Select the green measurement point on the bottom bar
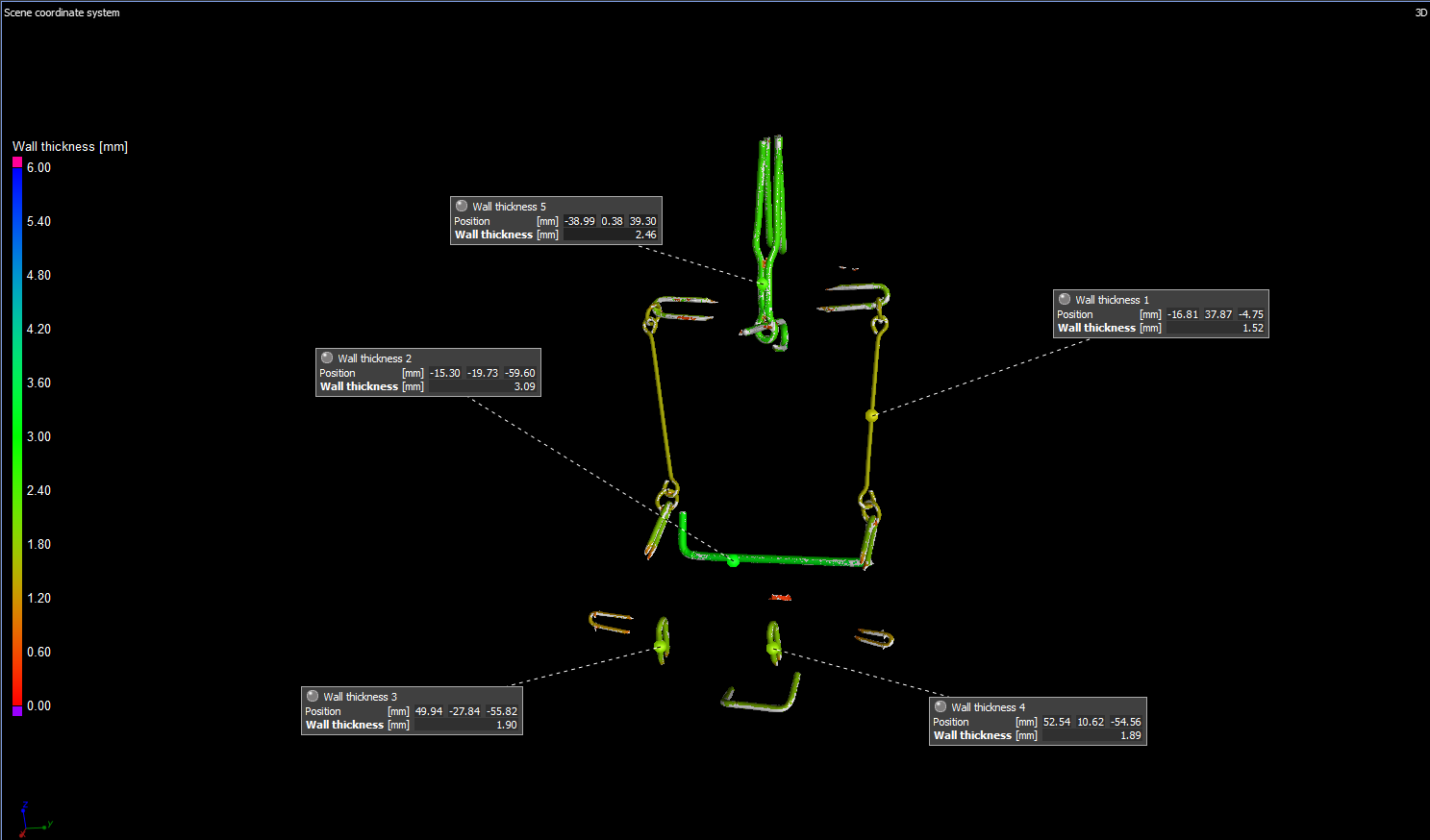Image resolution: width=1430 pixels, height=840 pixels. [733, 560]
